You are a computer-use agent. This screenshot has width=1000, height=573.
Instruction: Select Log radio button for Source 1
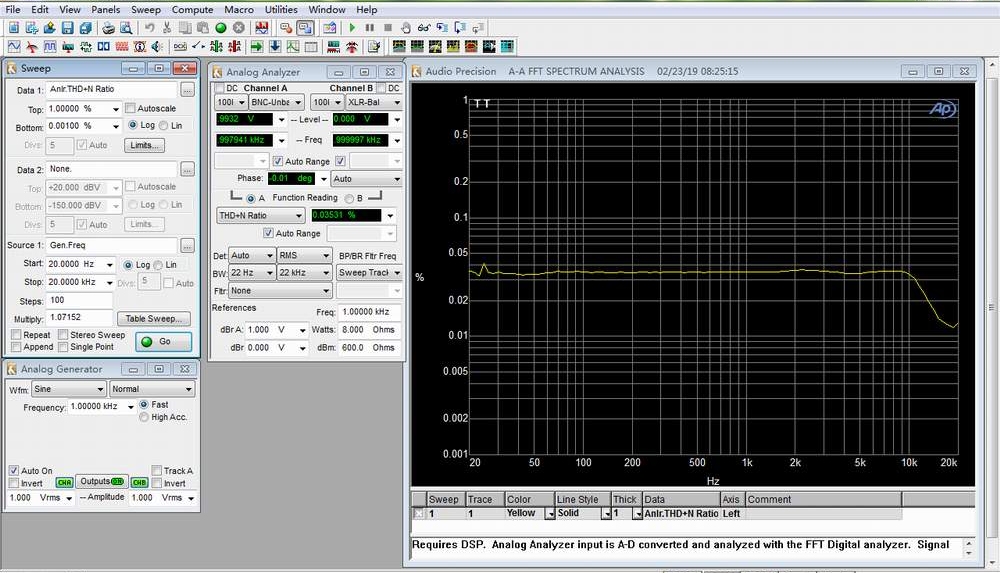pyautogui.click(x=128, y=265)
